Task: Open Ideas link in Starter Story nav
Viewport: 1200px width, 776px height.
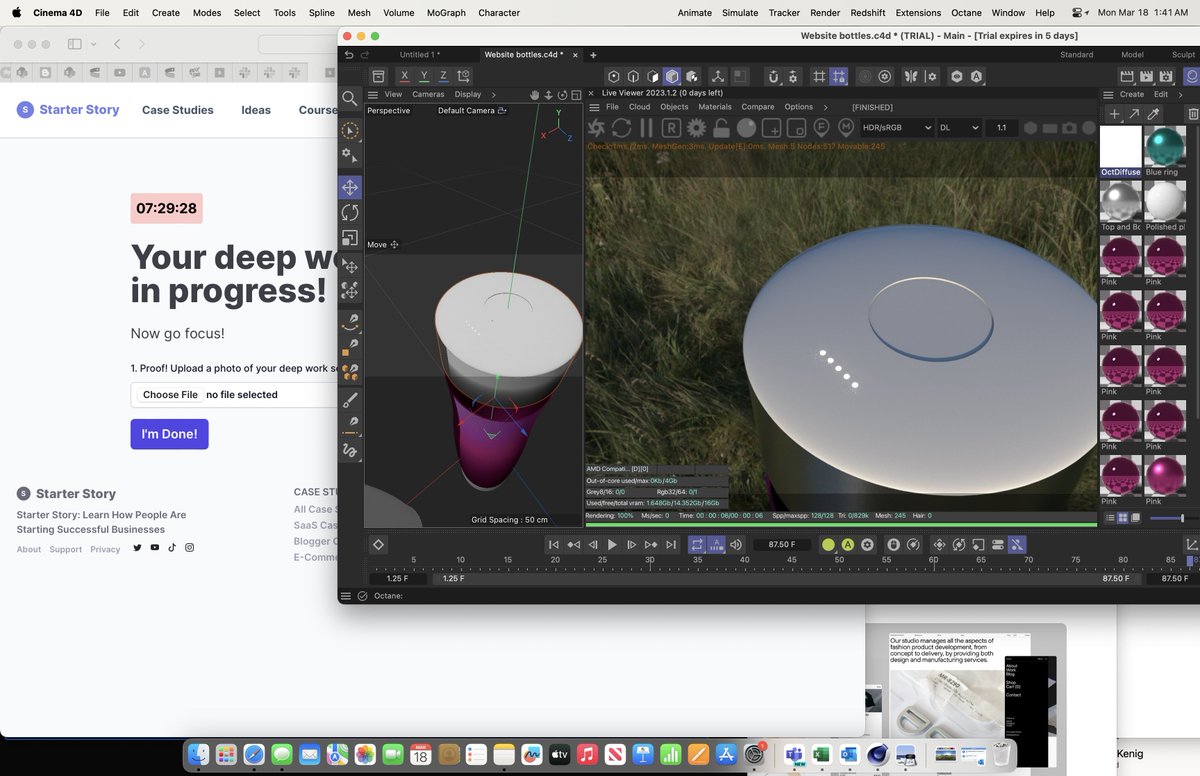Action: pyautogui.click(x=256, y=110)
